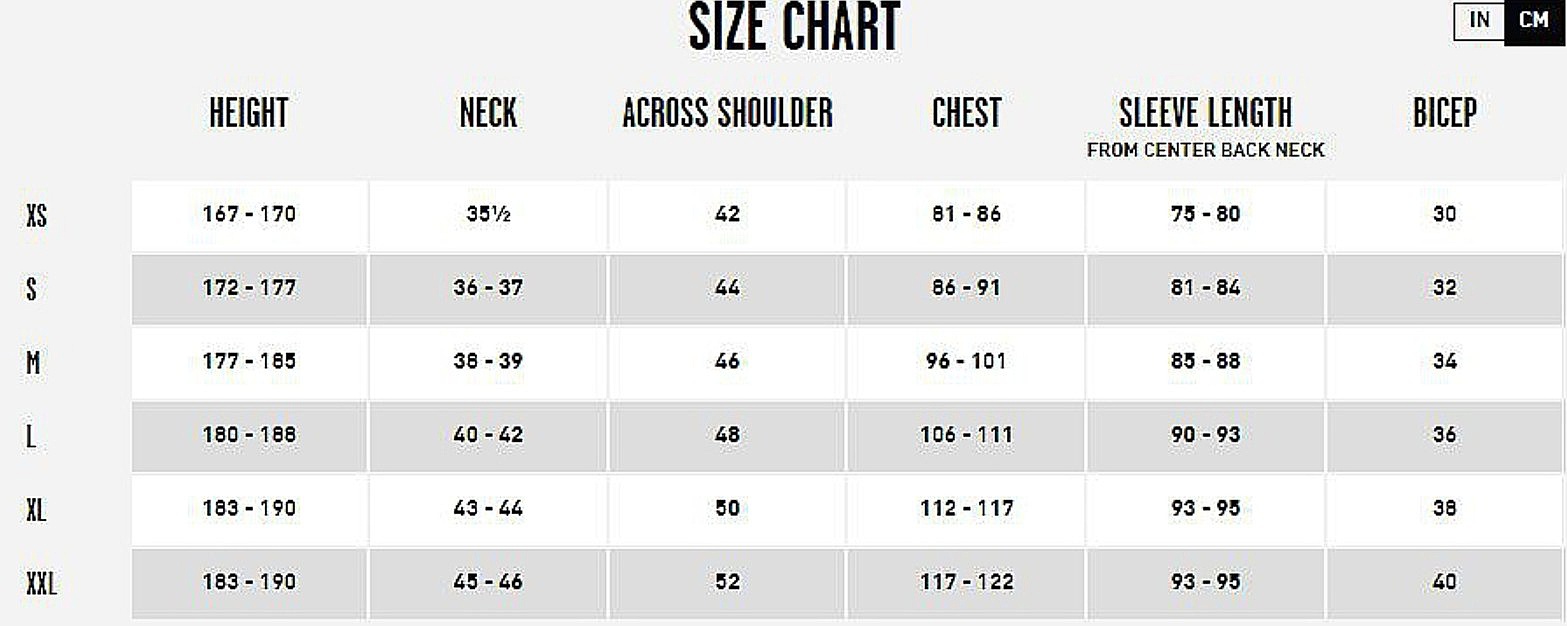Image resolution: width=1567 pixels, height=626 pixels.
Task: Select the CM unit option
Action: tap(1532, 22)
